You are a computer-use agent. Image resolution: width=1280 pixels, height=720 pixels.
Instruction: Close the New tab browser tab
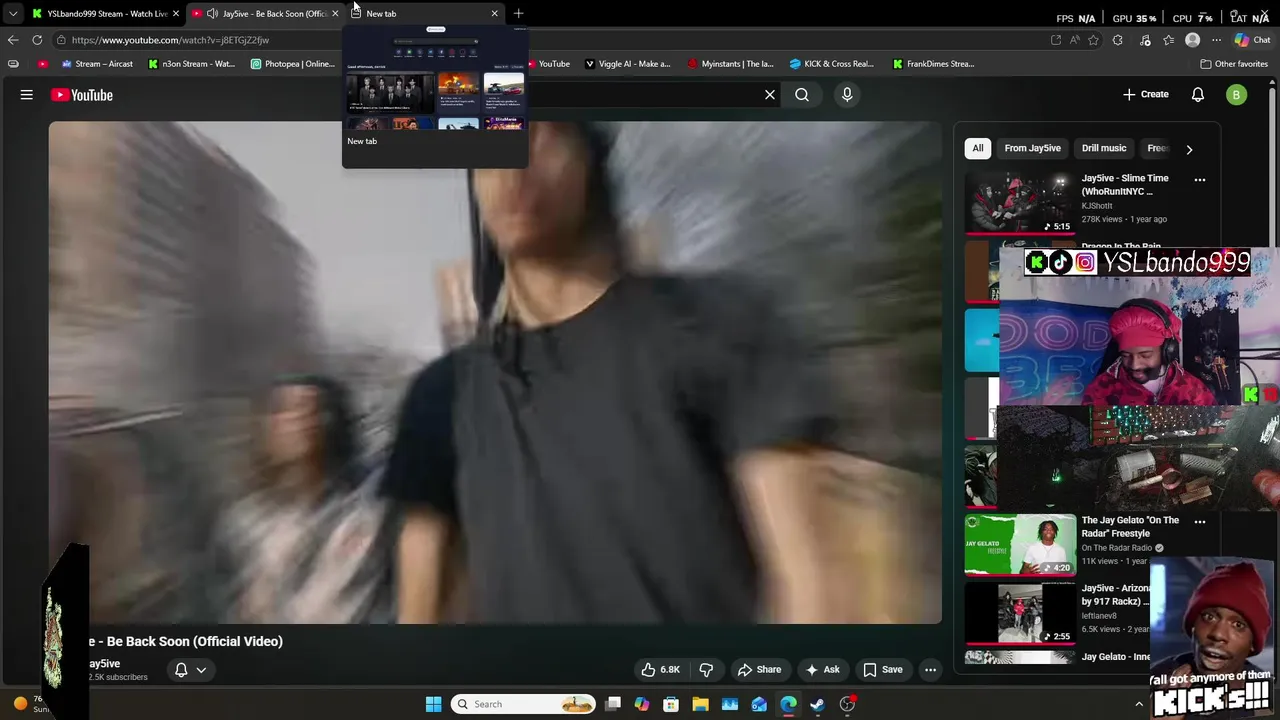click(494, 13)
